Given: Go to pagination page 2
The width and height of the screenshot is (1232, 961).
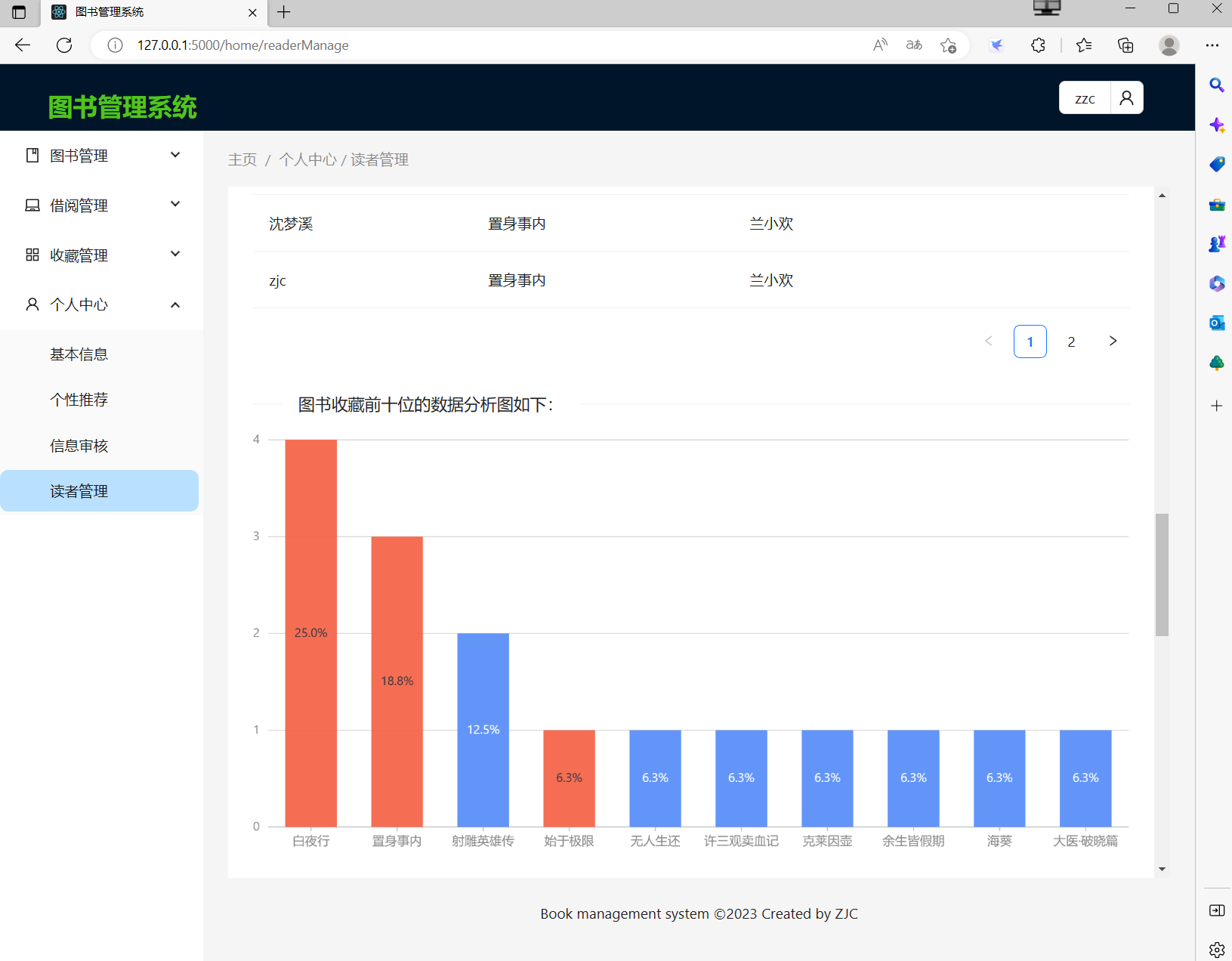Looking at the screenshot, I should 1071,341.
